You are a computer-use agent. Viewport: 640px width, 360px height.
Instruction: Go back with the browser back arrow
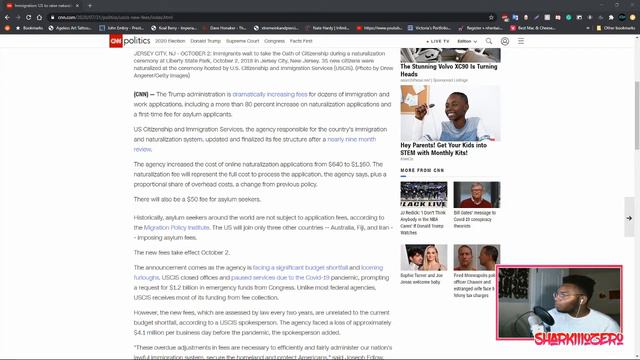[7, 18]
